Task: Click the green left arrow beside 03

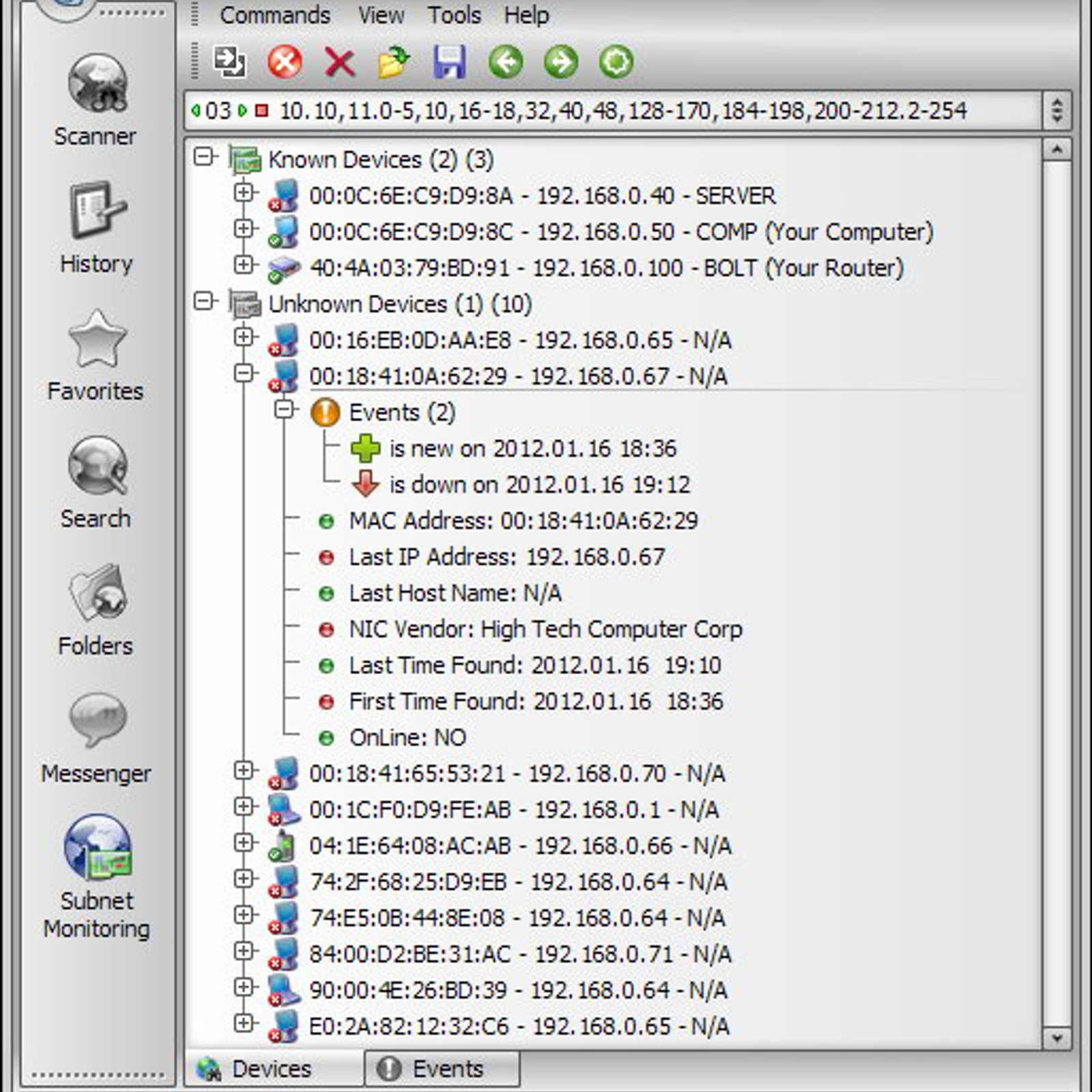Action: pos(196,111)
